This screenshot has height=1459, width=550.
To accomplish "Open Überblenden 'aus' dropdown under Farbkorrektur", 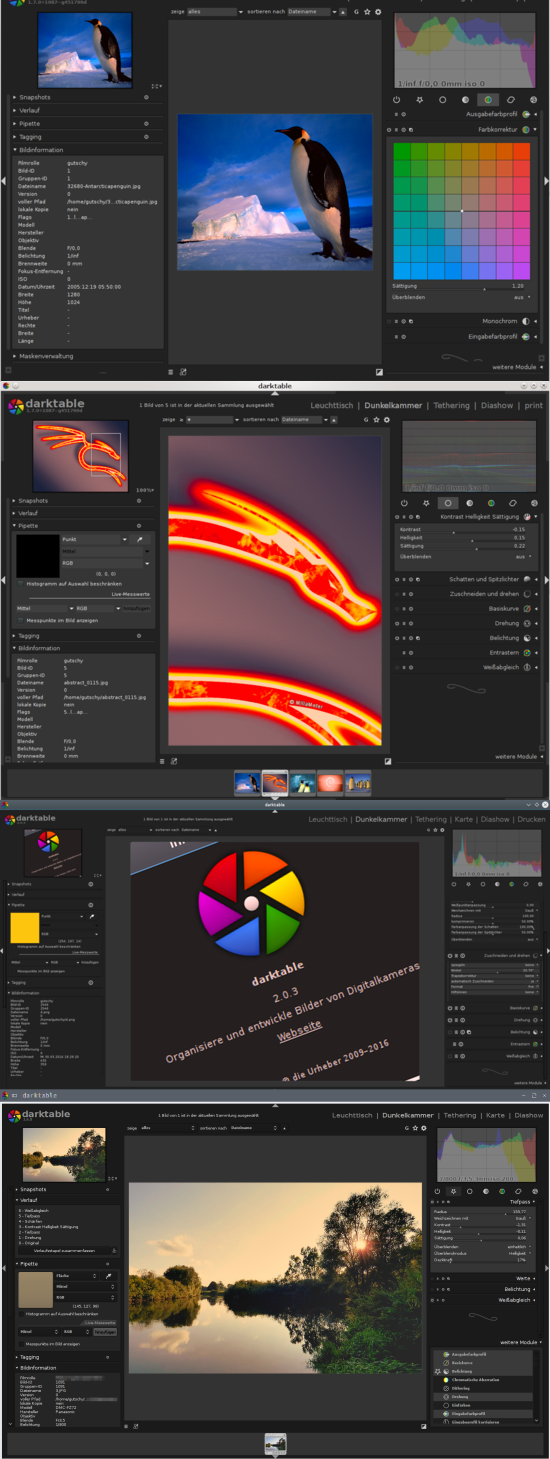I will point(520,297).
